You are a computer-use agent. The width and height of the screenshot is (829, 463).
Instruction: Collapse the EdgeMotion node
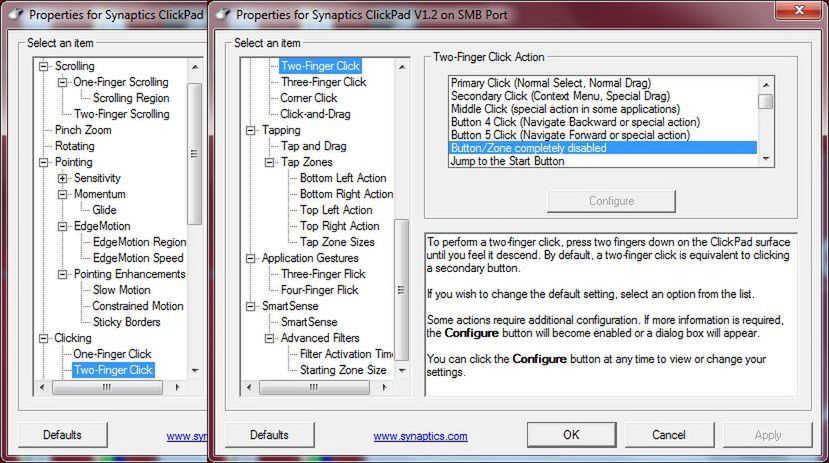coord(62,226)
